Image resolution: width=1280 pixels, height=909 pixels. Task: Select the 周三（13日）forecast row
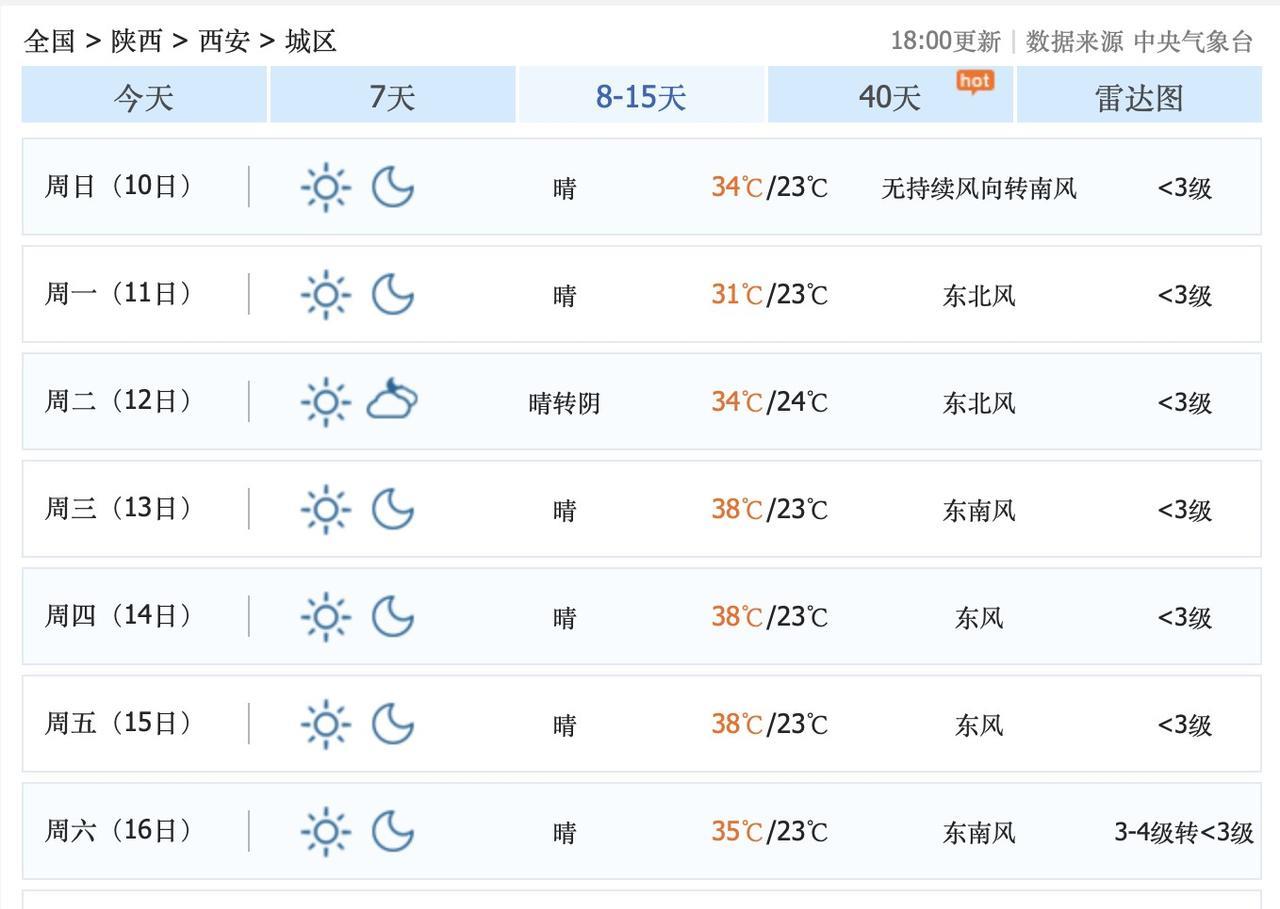641,509
